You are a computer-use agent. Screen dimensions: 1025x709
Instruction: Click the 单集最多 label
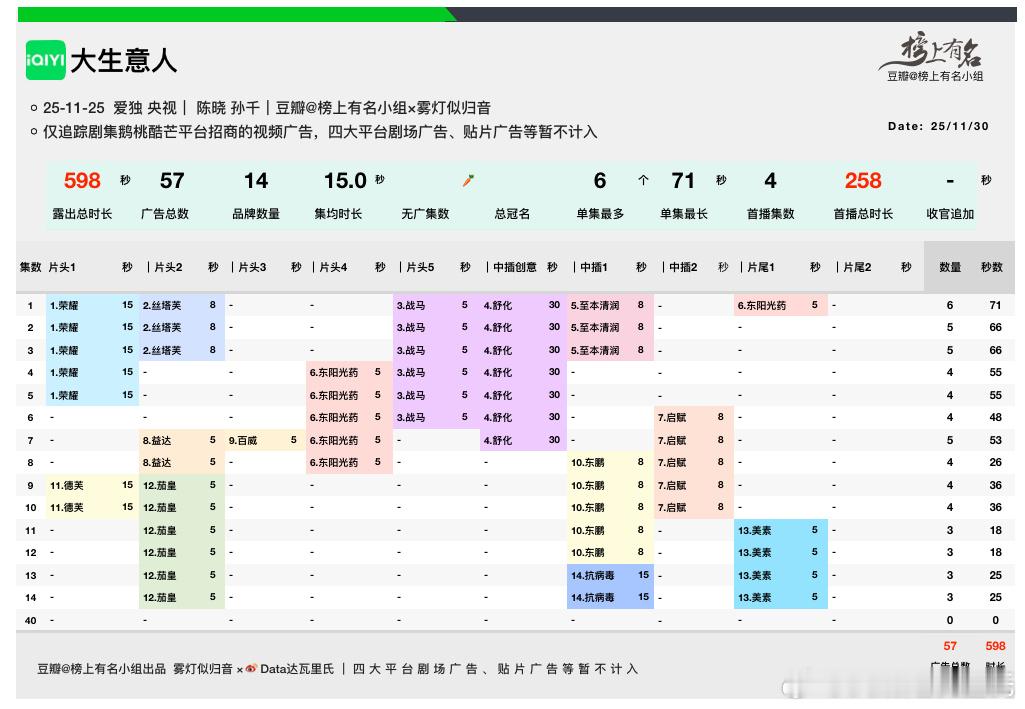coord(600,214)
